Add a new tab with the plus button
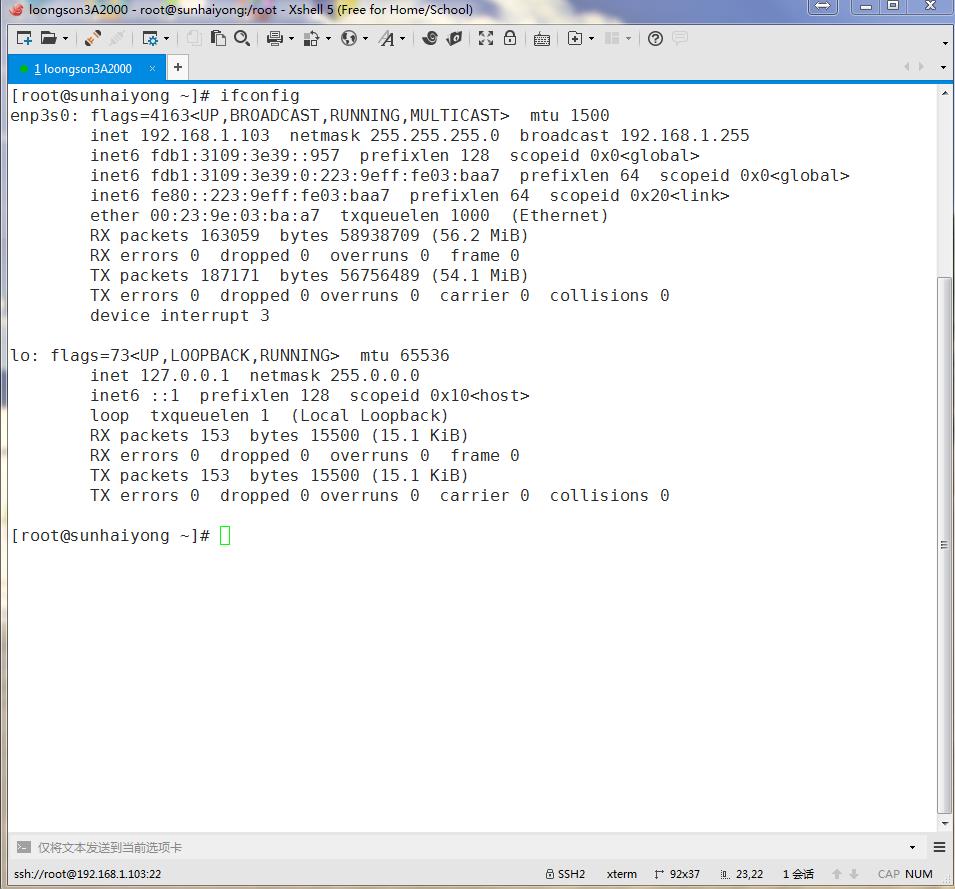Screen dimensions: 955x889 pos(178,67)
